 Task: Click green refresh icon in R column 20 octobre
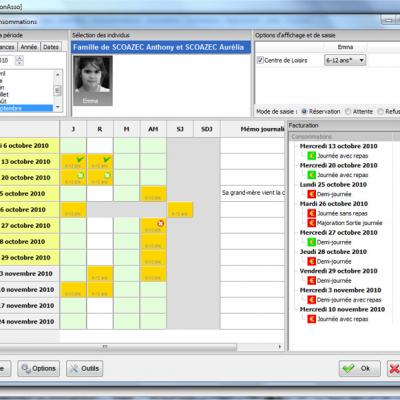coord(107,175)
